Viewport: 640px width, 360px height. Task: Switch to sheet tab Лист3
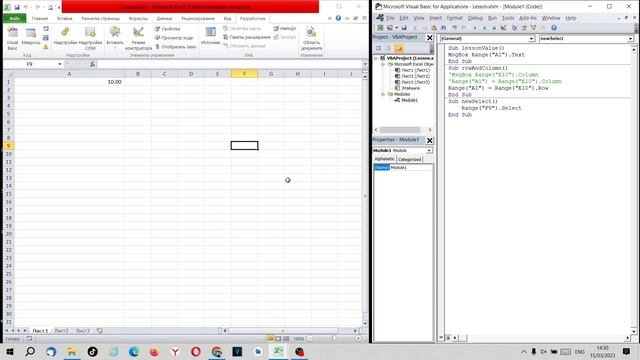(83, 331)
